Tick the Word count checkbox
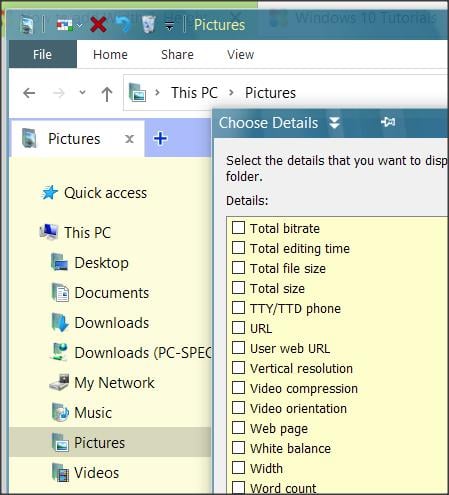 point(238,487)
